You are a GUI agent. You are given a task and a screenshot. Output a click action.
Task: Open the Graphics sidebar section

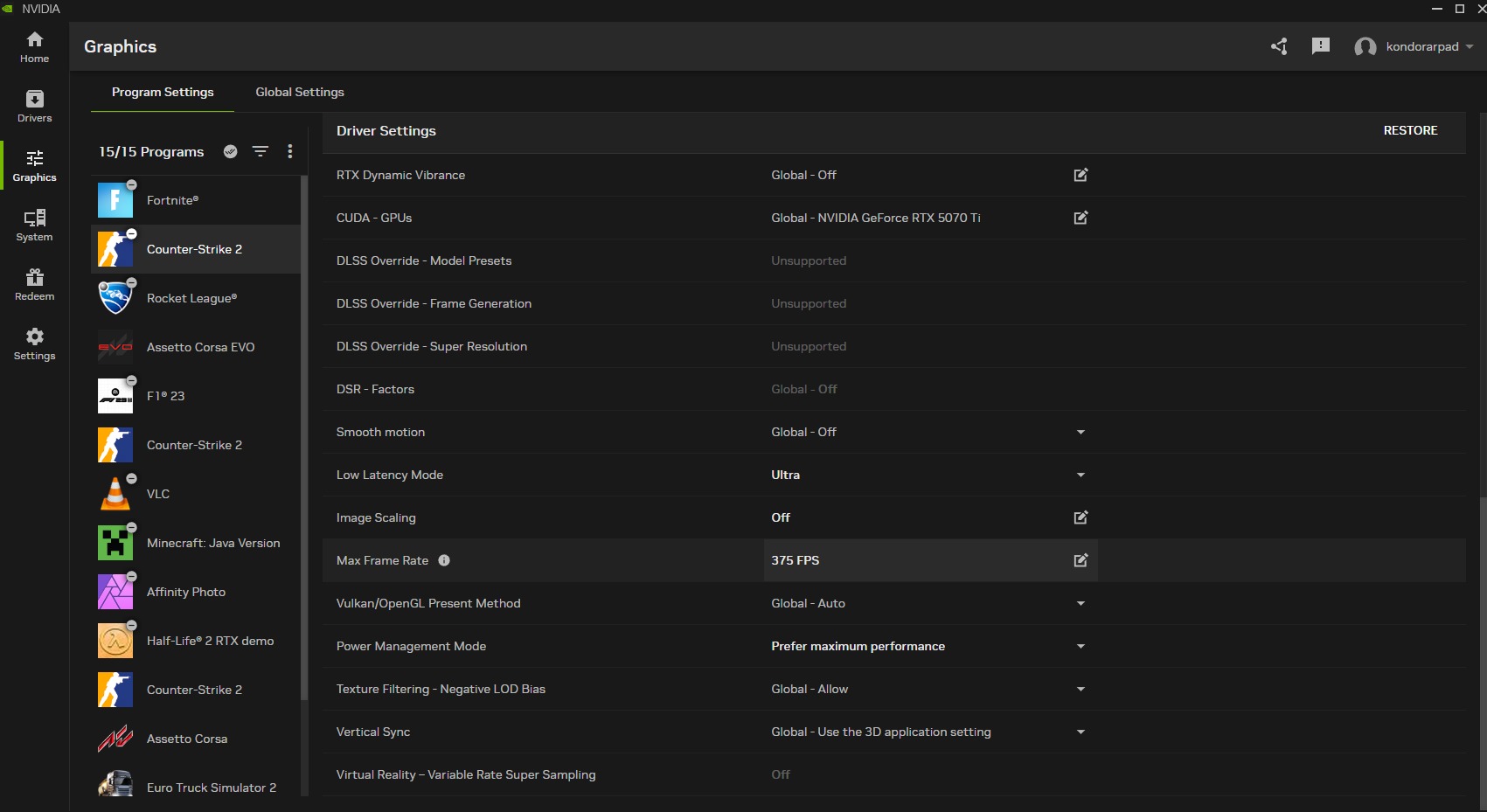click(34, 166)
